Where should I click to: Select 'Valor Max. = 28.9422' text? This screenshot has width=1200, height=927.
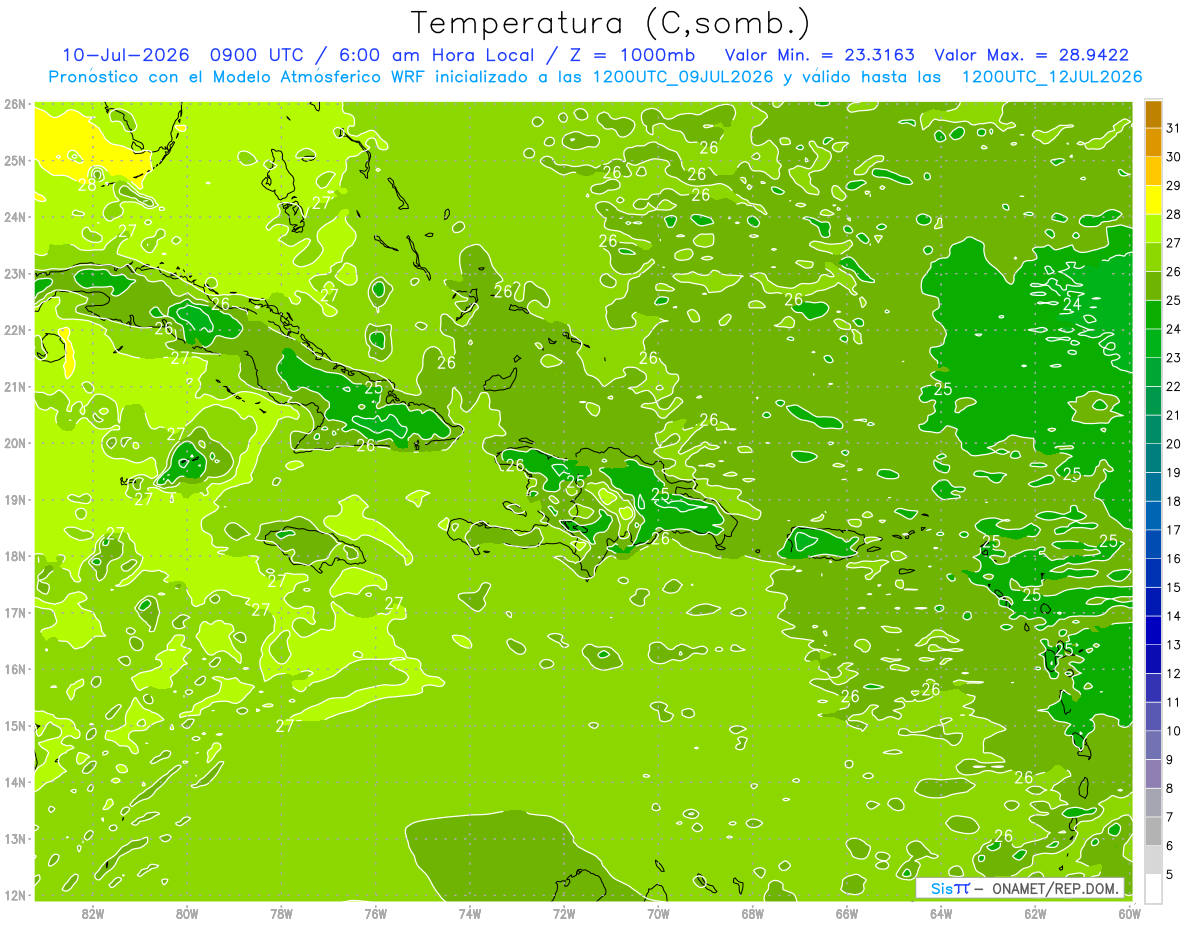[1032, 54]
